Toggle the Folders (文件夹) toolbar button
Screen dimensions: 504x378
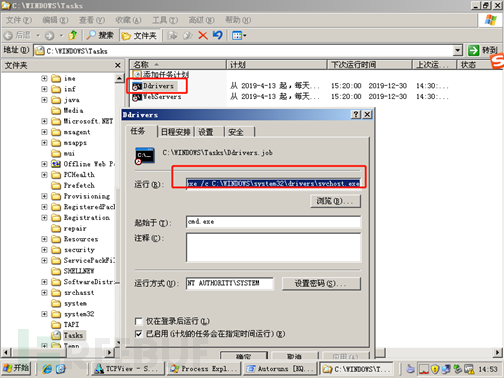point(140,36)
